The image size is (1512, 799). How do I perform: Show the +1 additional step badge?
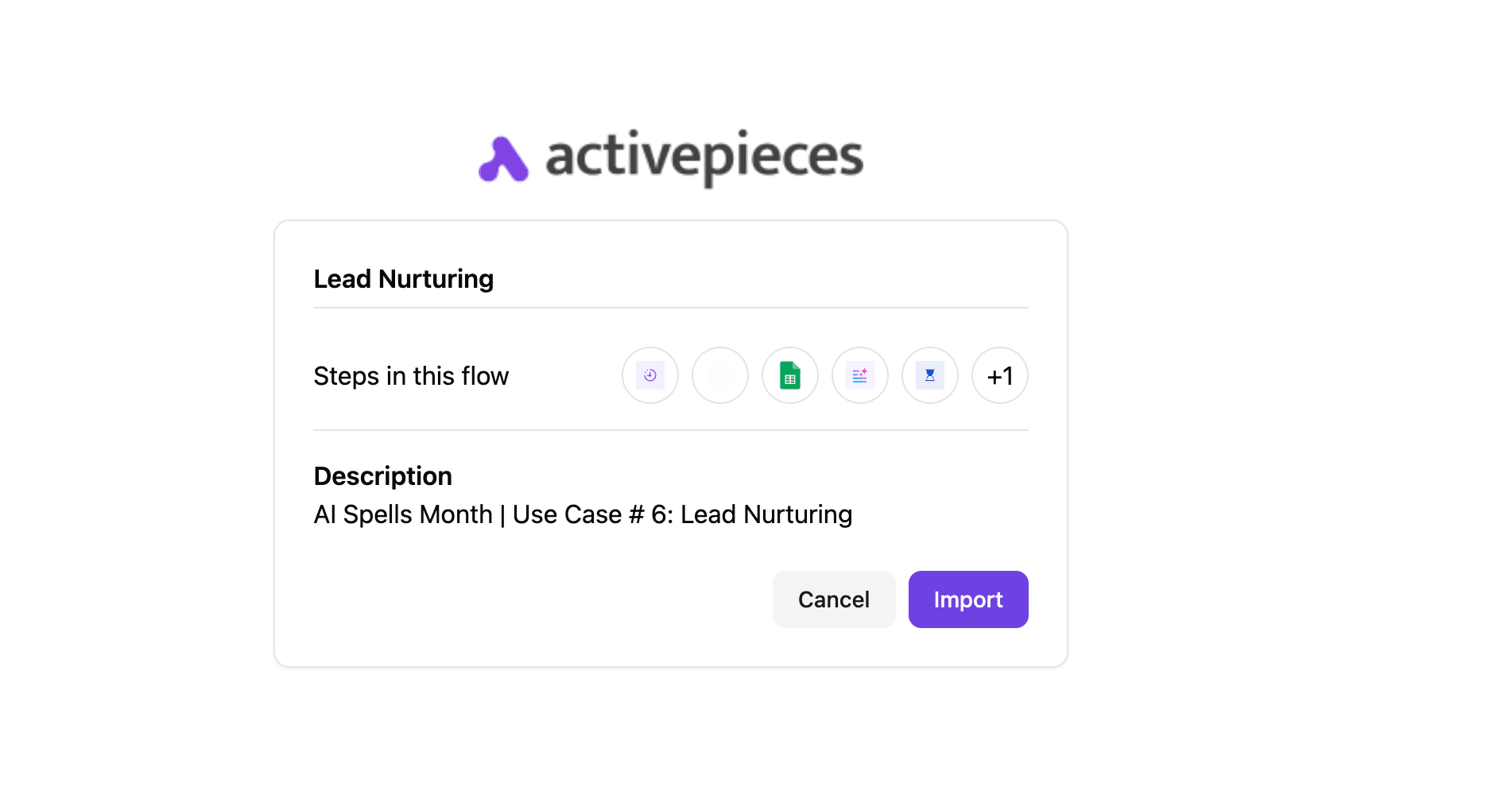999,375
